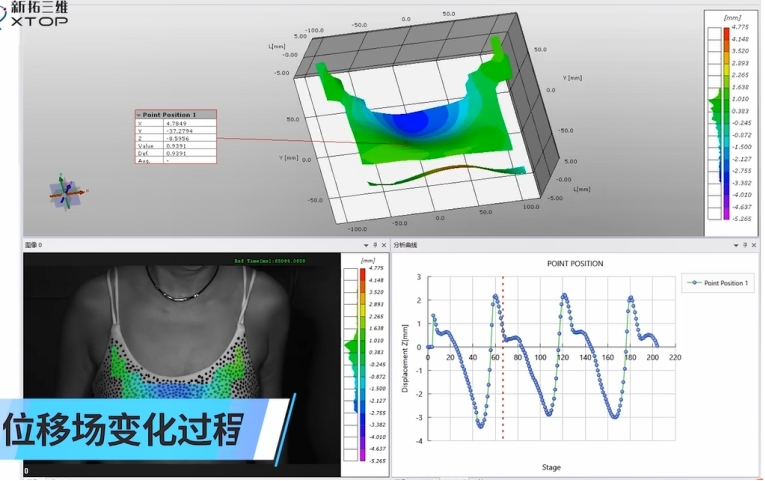The width and height of the screenshot is (765, 481).
Task: Collapse the Point Position 1 annotation box
Action: coord(140,115)
